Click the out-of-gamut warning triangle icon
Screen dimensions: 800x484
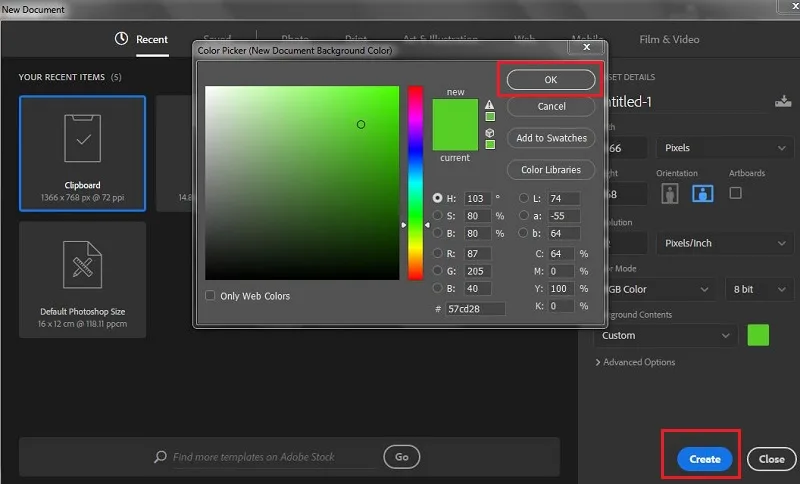tap(489, 105)
